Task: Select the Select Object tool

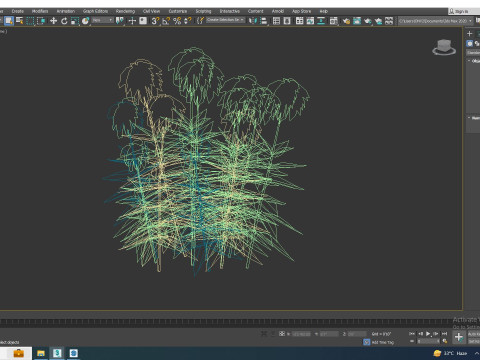Action: pyautogui.click(x=9, y=21)
